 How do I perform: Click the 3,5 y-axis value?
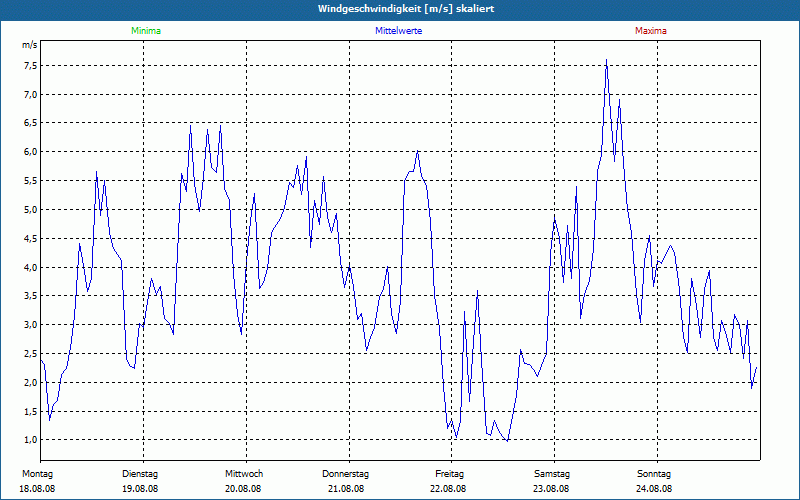[29, 296]
